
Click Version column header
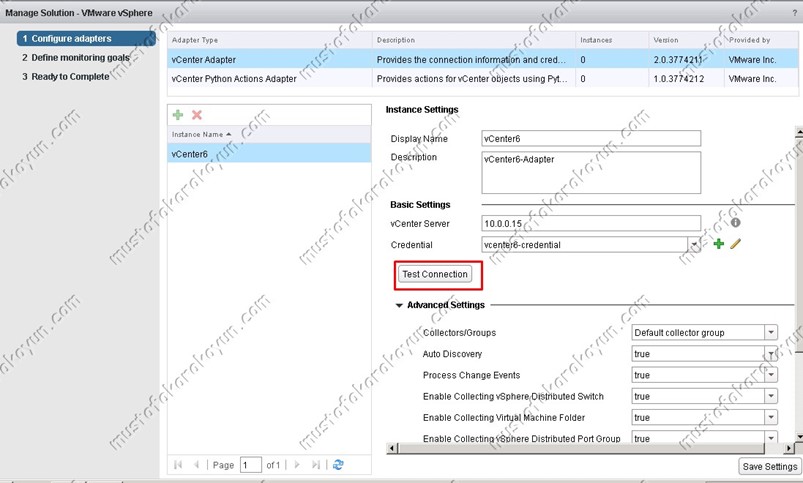point(686,40)
